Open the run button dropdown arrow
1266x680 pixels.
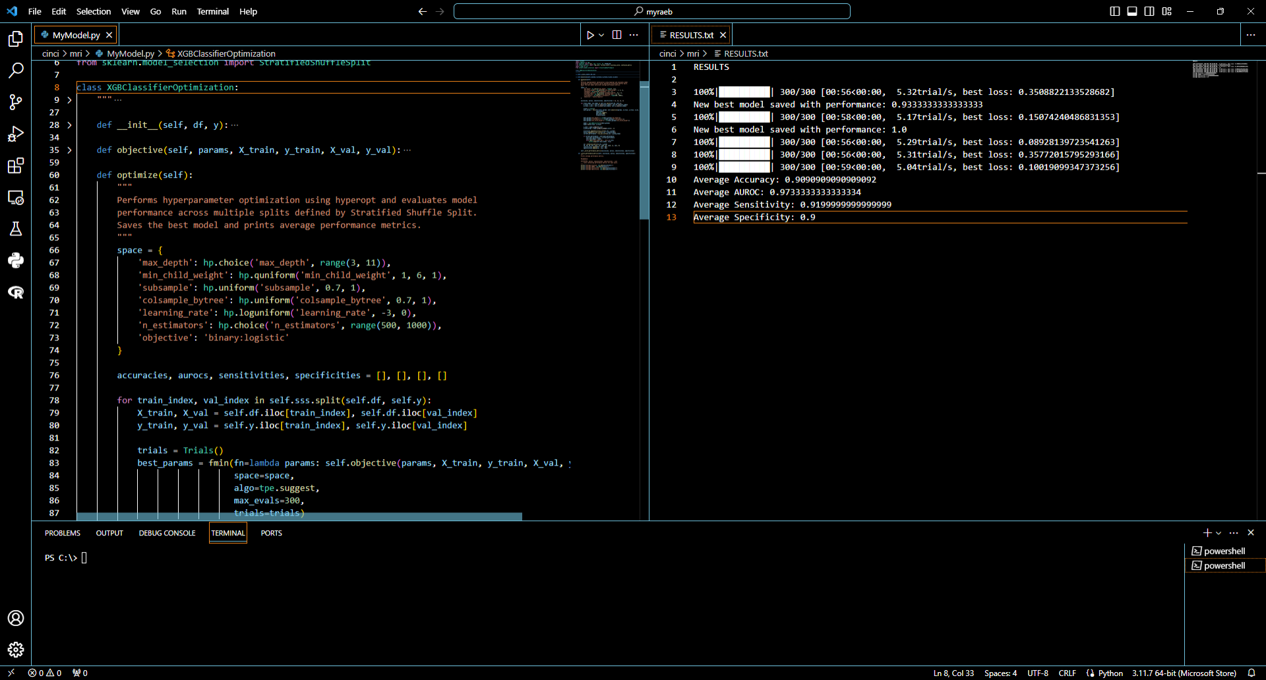click(x=602, y=35)
